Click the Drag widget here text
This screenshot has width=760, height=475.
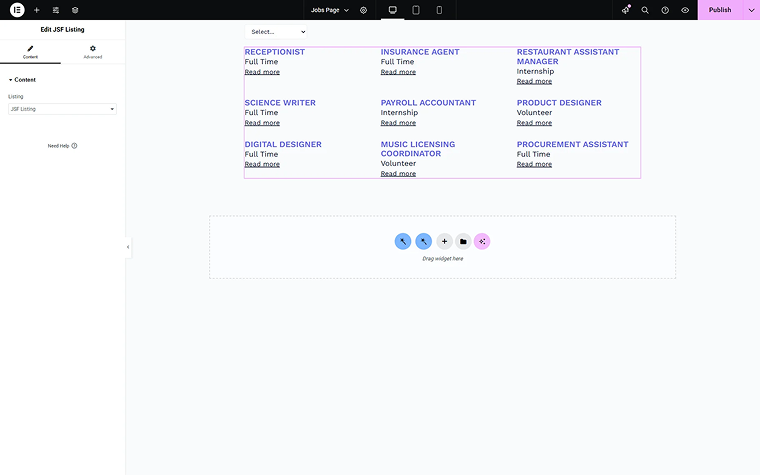[443, 259]
